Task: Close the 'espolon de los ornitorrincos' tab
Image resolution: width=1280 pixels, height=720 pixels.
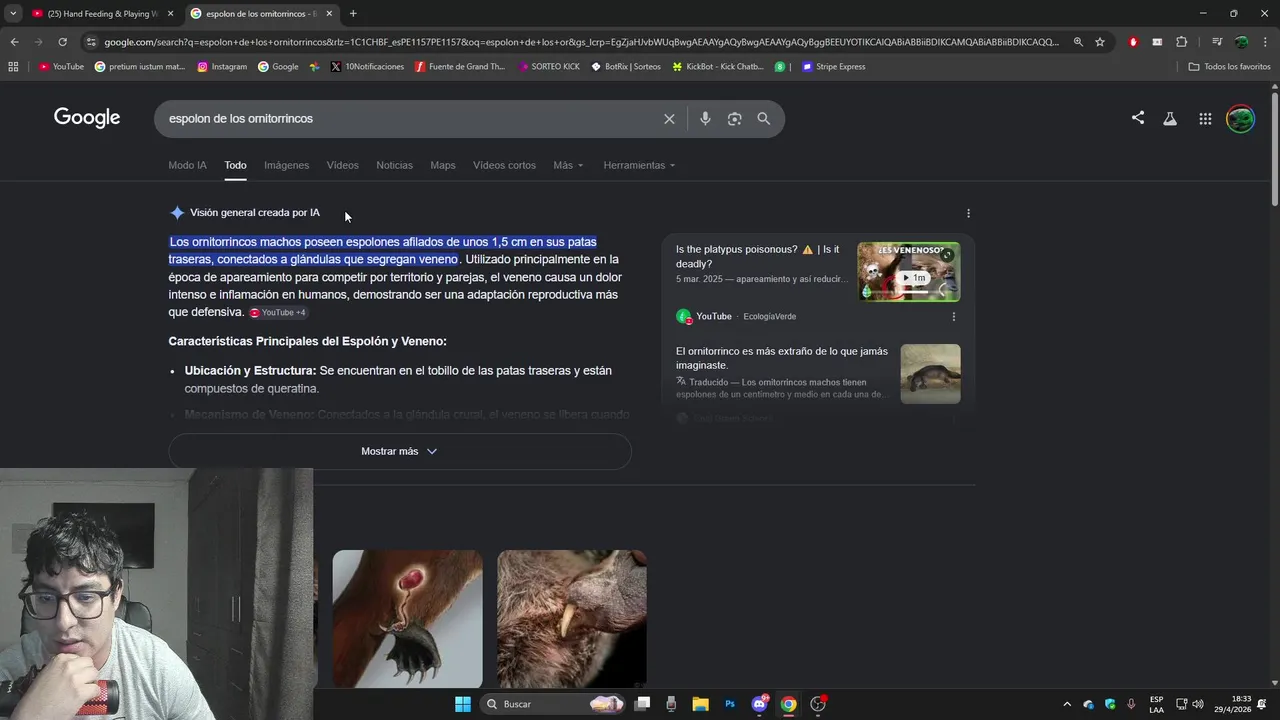Action: coord(329,13)
